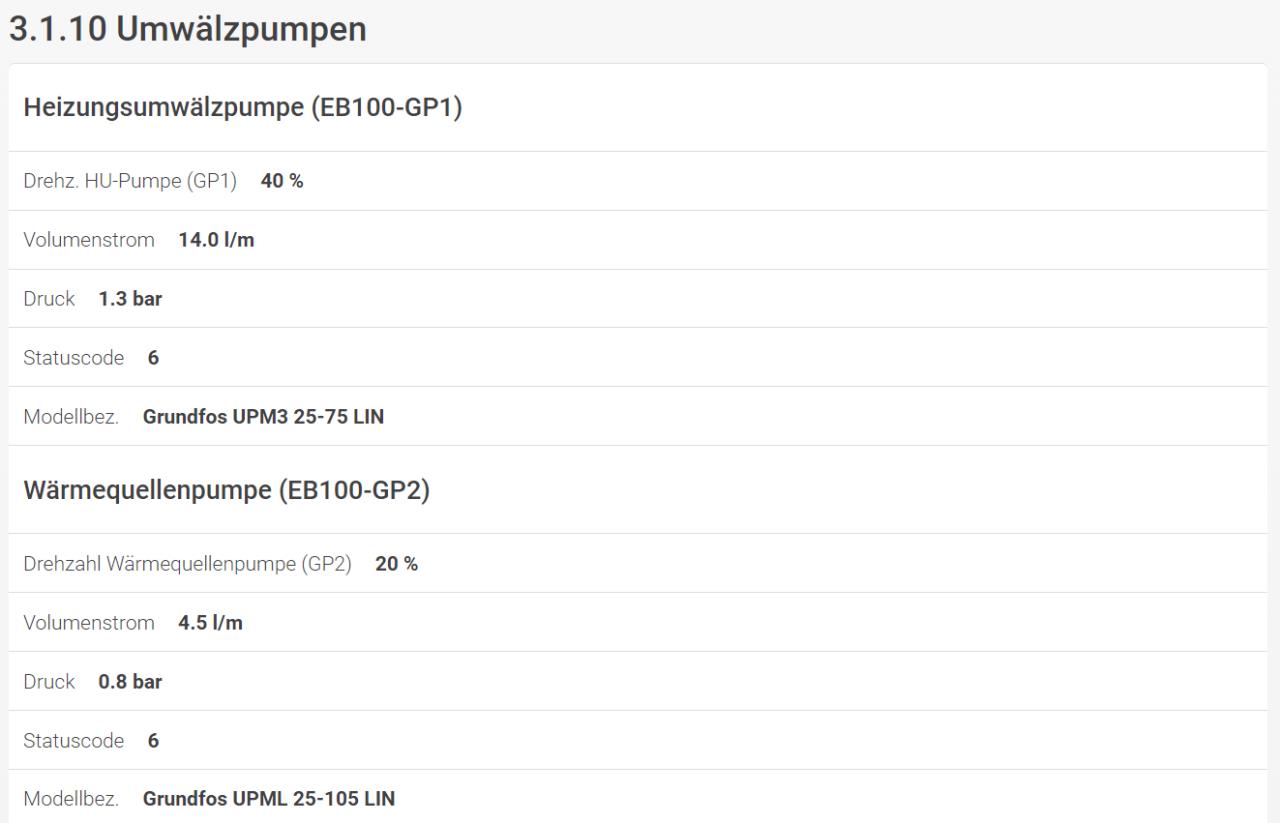1280x823 pixels.
Task: Click the 20 % Wärmequellenpumpe speed value
Action: [396, 564]
